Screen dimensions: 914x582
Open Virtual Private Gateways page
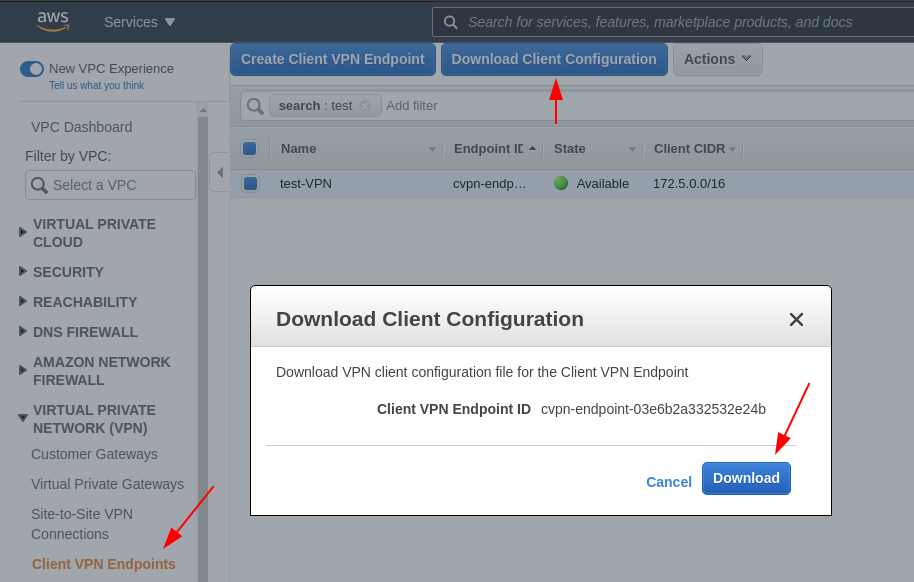coord(107,484)
